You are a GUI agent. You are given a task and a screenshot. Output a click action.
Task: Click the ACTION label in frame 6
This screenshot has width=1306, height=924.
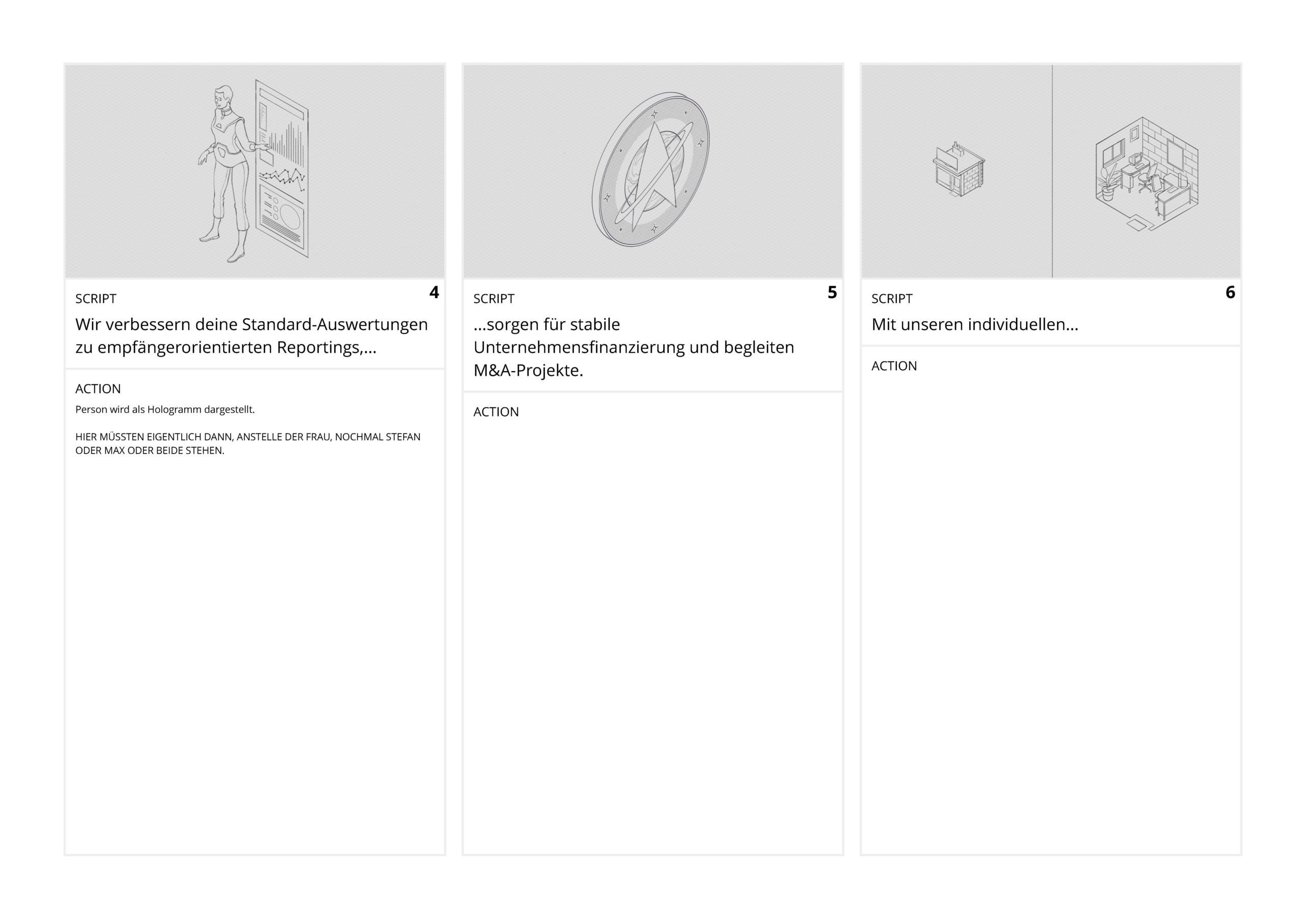(x=894, y=366)
